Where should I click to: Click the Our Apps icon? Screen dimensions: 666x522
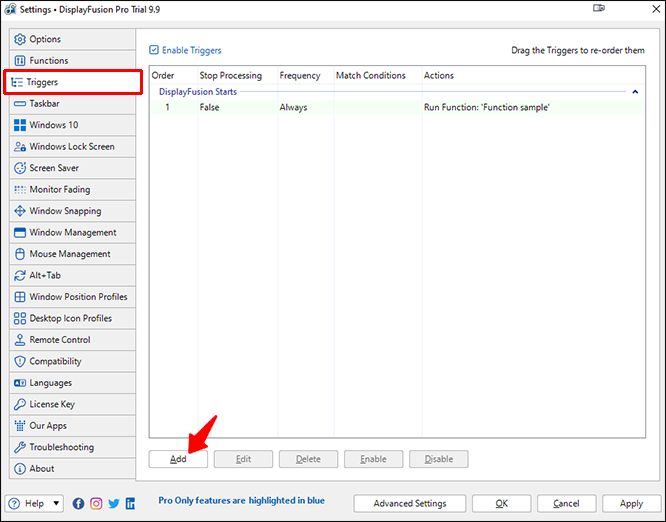tap(20, 426)
